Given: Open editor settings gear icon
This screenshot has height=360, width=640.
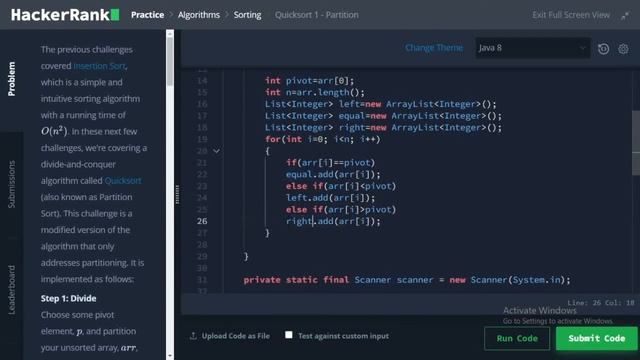Looking at the screenshot, I should pyautogui.click(x=623, y=49).
